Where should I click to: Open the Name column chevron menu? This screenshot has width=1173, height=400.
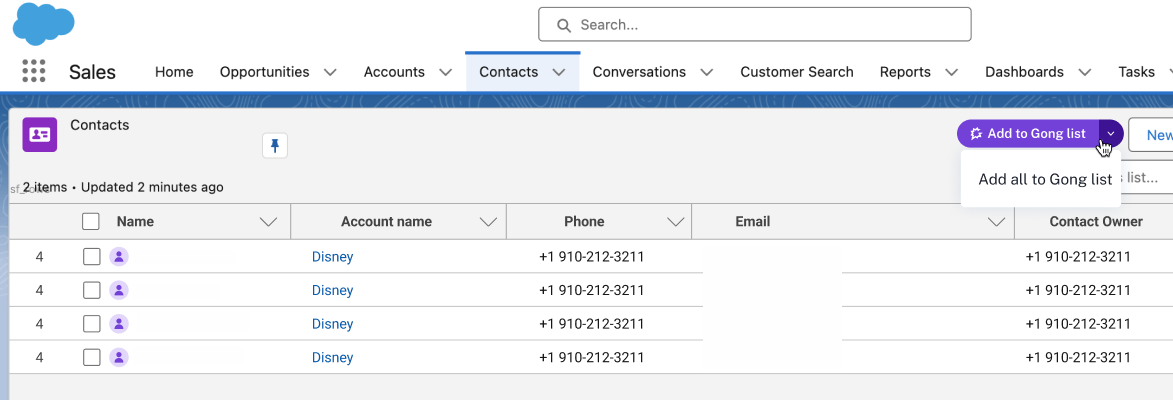pos(268,222)
